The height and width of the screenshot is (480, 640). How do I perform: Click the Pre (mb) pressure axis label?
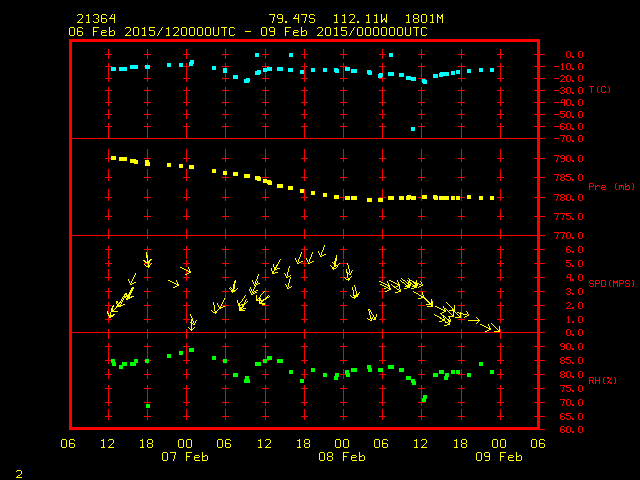pyautogui.click(x=611, y=187)
